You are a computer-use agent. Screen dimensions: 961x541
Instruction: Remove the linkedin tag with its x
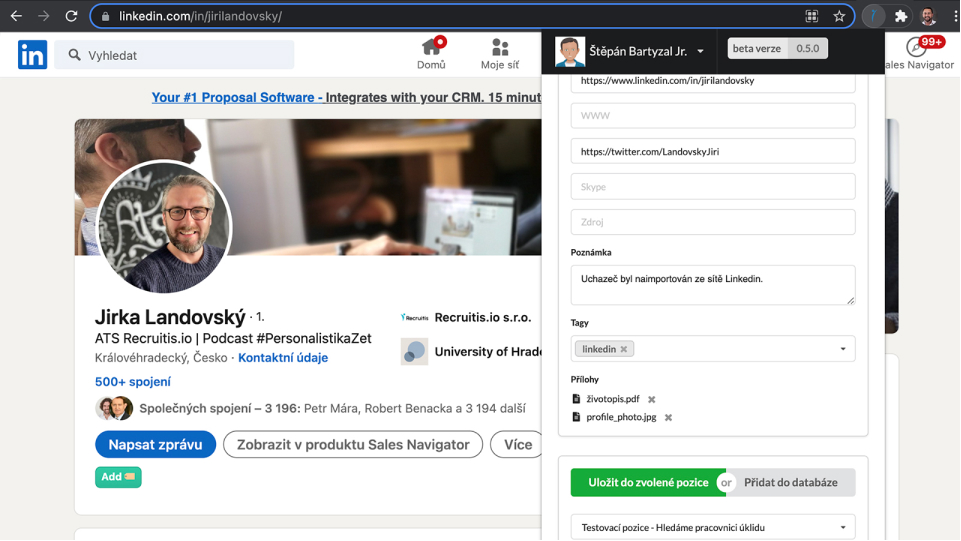(624, 349)
